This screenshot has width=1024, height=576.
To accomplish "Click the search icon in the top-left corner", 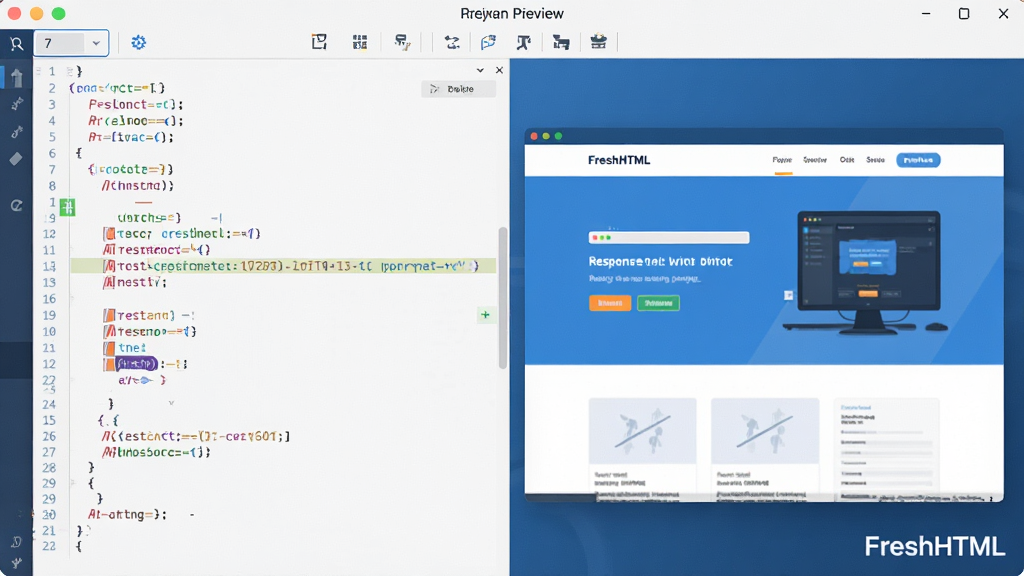I will click(16, 44).
